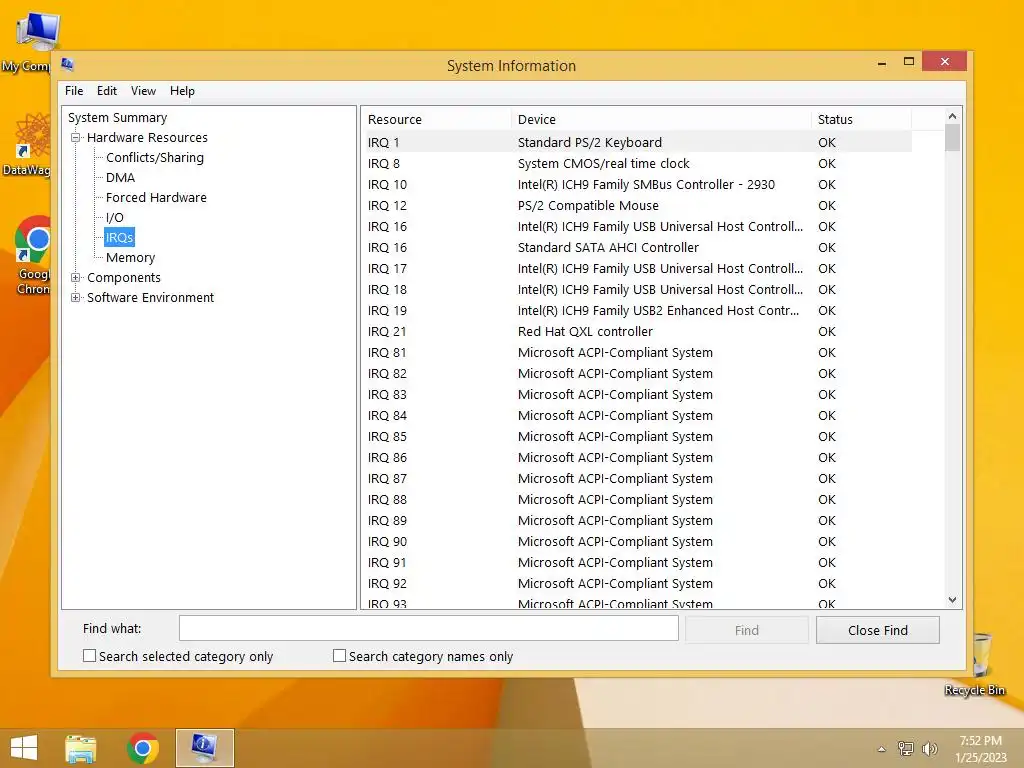1024x768 pixels.
Task: Select the Recycle Bin desktop icon
Action: [x=976, y=665]
